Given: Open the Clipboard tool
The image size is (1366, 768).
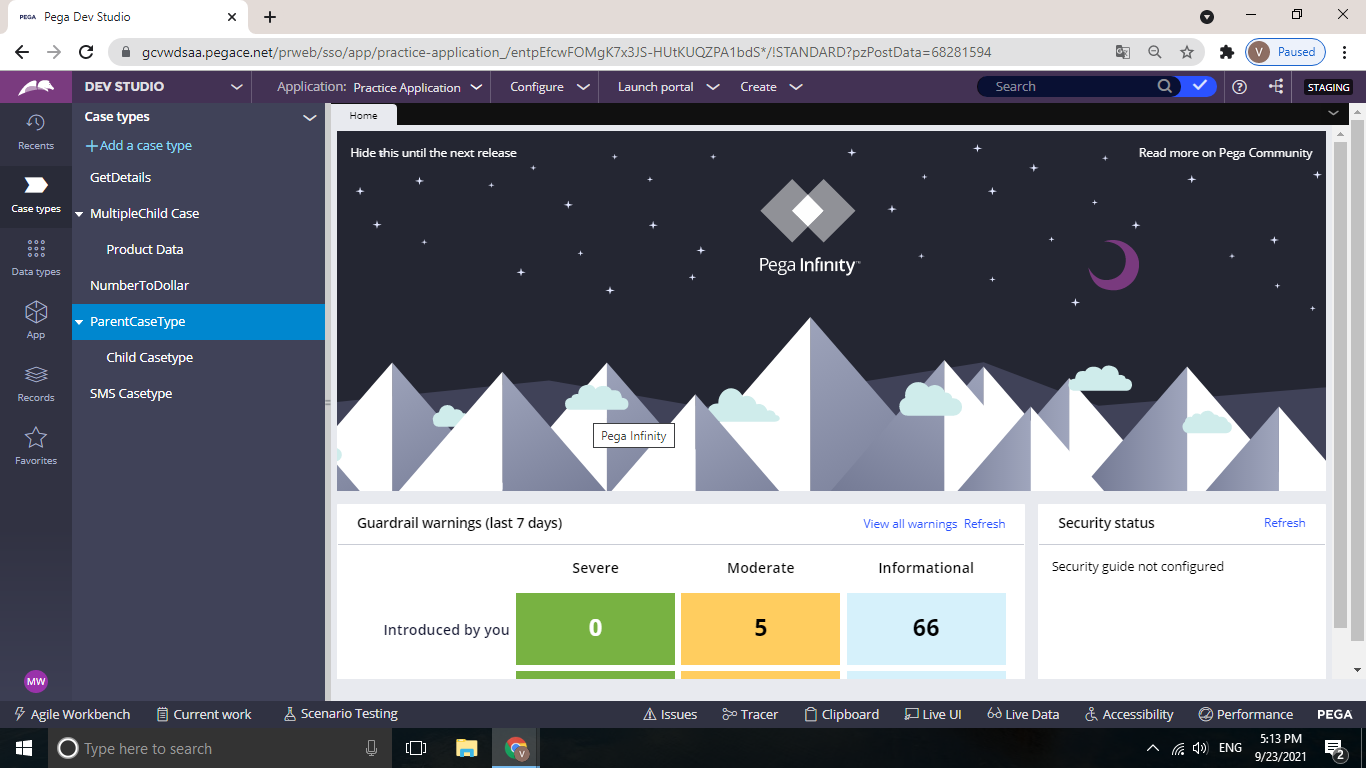Looking at the screenshot, I should click(841, 714).
